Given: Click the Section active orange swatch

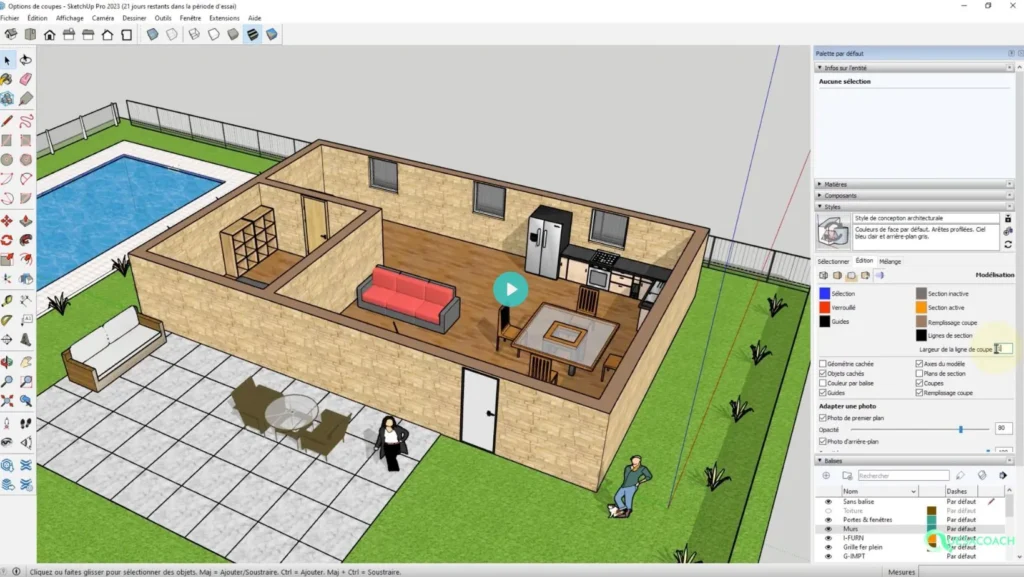Looking at the screenshot, I should [921, 308].
